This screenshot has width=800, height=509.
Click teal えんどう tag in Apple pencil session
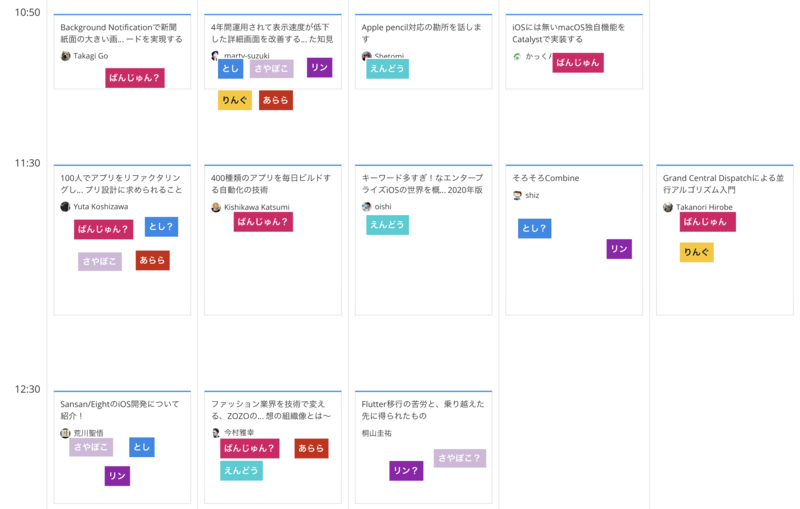387,68
